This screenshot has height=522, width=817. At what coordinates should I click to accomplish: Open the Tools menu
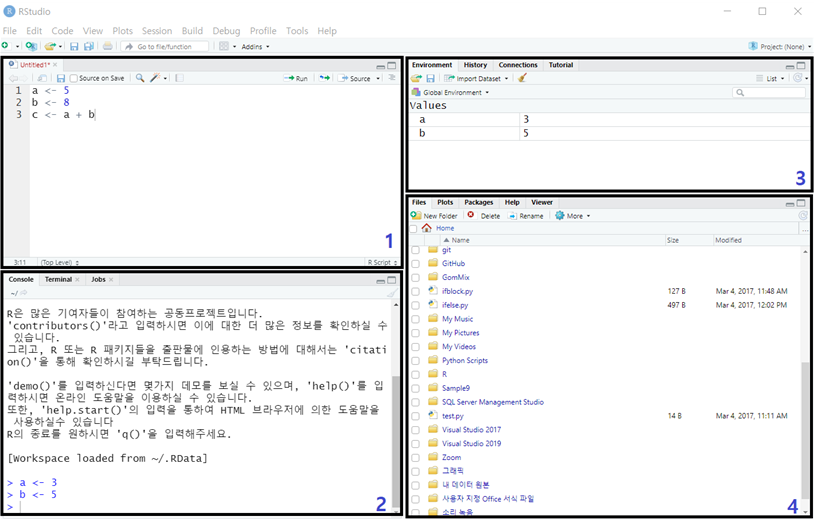click(x=297, y=31)
